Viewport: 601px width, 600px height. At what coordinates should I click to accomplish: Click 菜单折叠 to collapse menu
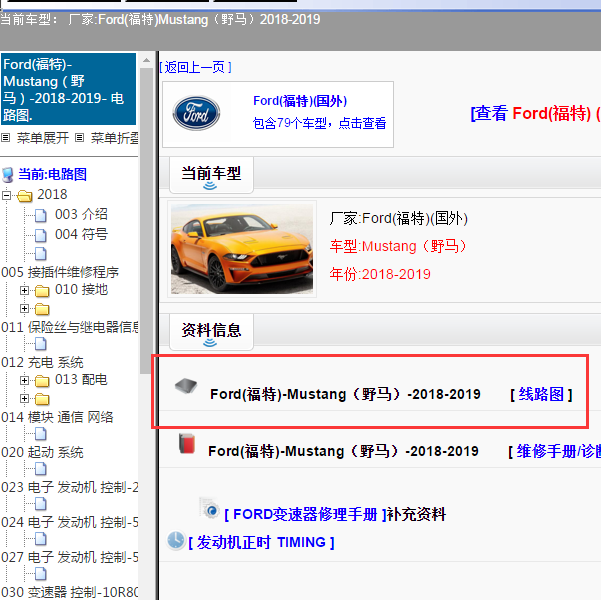coord(114,138)
